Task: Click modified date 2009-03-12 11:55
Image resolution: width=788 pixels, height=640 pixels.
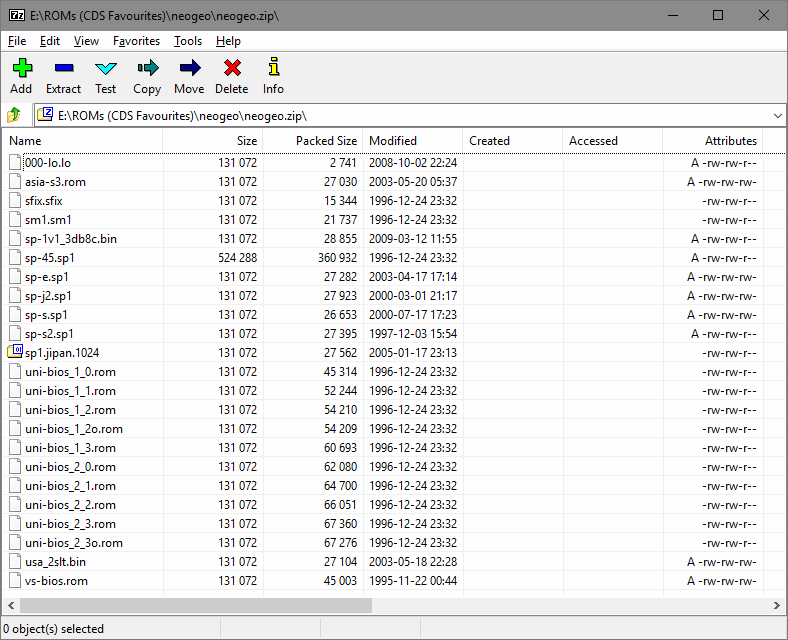Action: pyautogui.click(x=413, y=239)
